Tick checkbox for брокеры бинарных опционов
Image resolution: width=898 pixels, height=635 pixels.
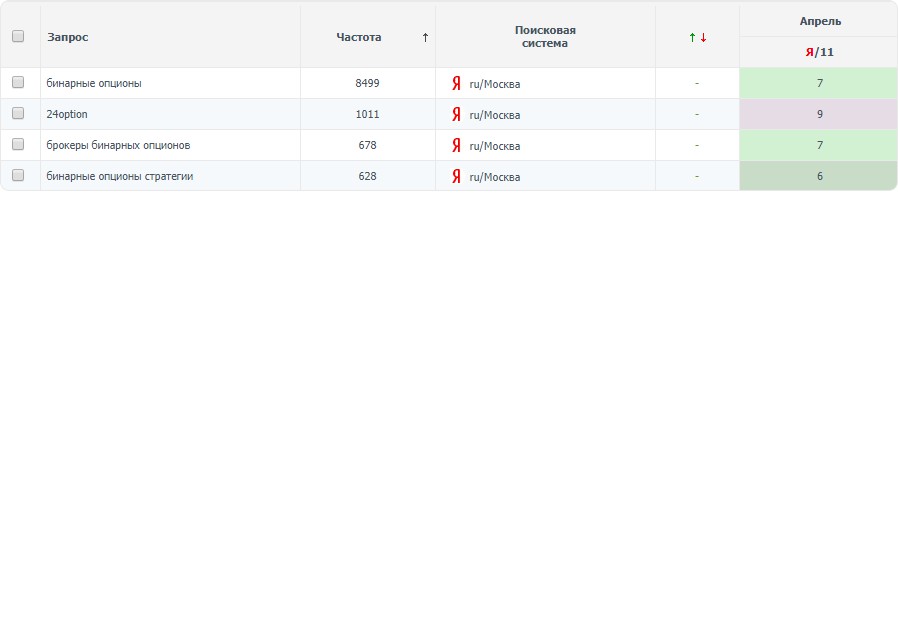click(x=18, y=144)
